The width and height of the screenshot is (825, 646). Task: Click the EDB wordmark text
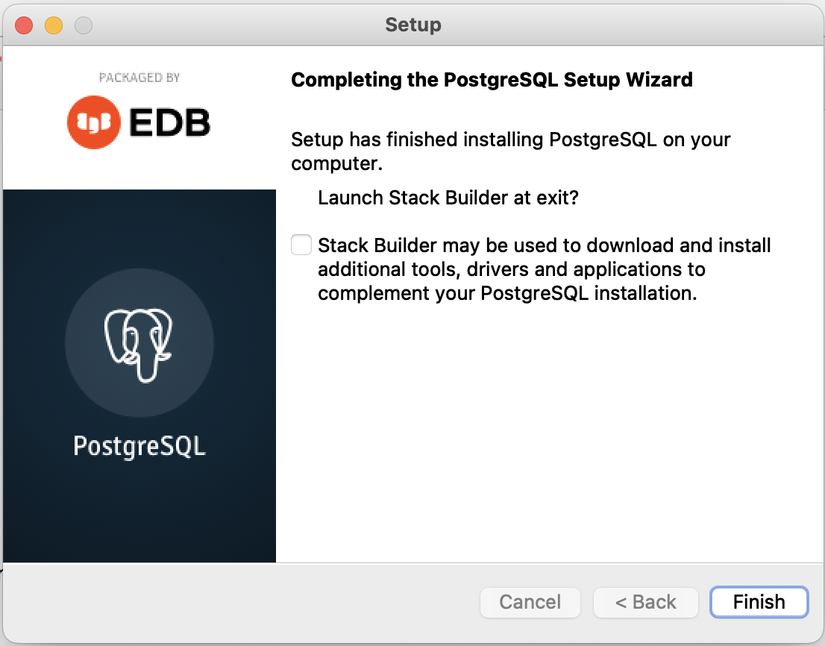169,122
